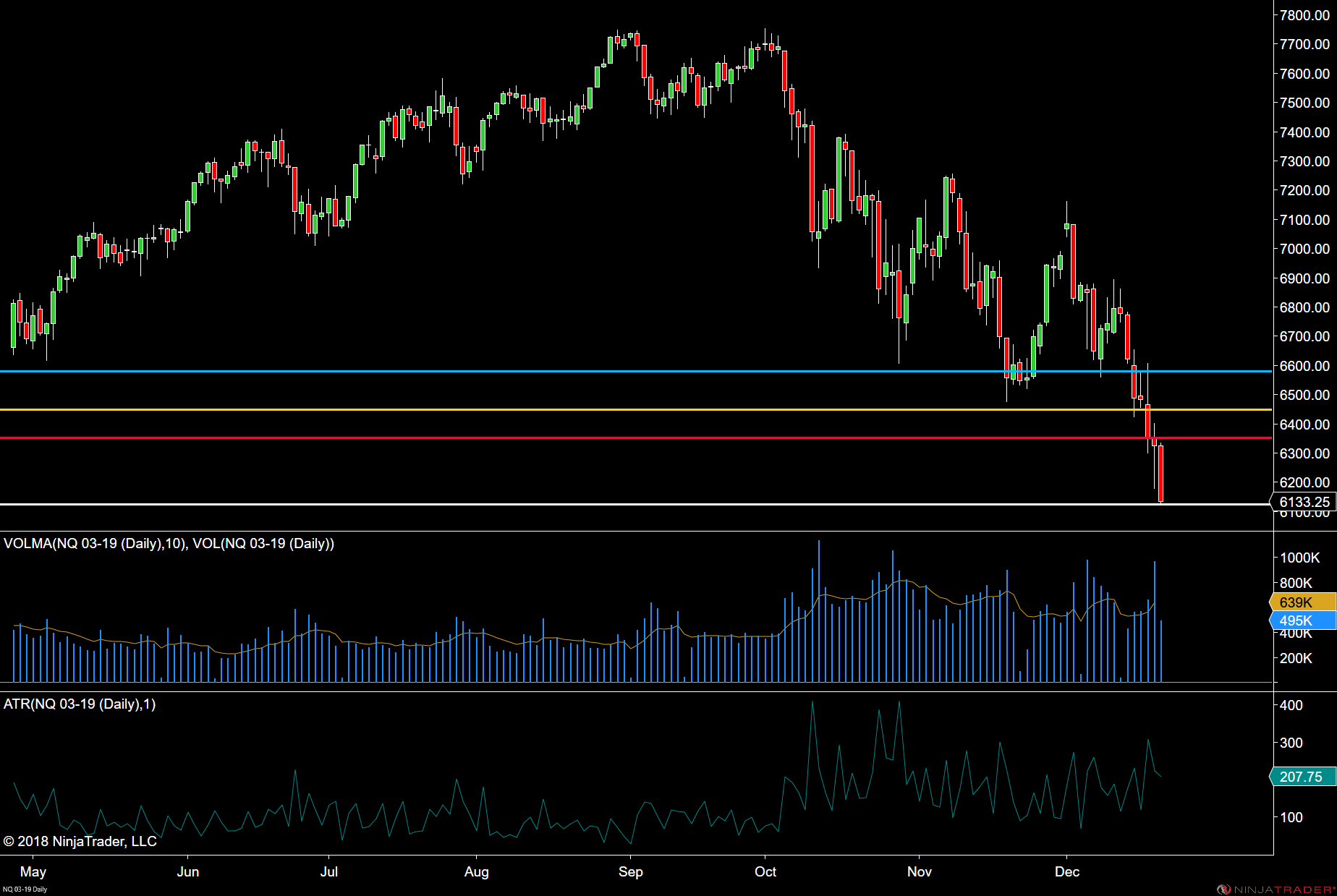The height and width of the screenshot is (896, 1337).
Task: Click the orange 639K VOLMA value marker
Action: tap(1303, 602)
